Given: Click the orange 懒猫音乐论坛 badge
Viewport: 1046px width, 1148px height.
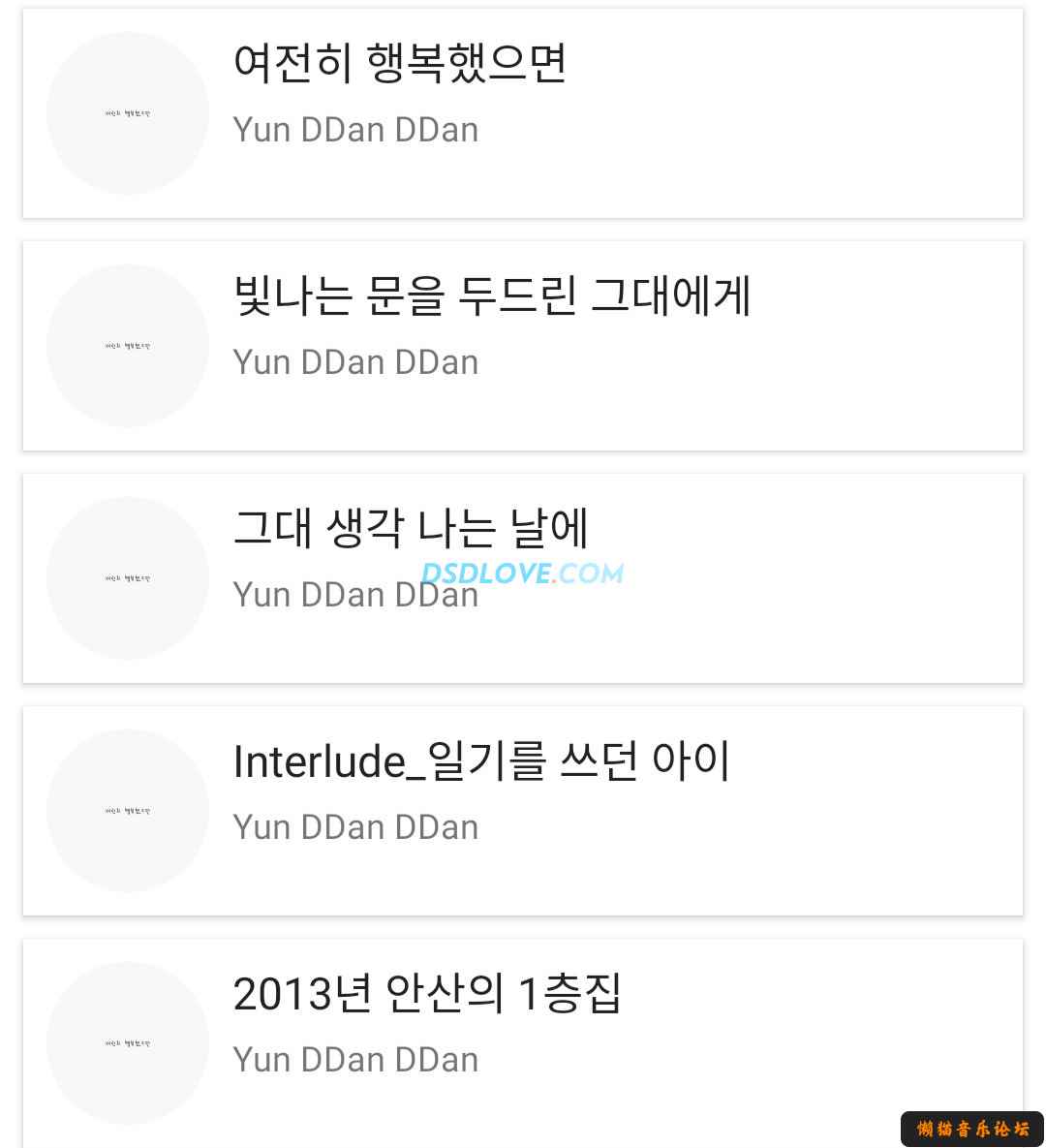Looking at the screenshot, I should coord(972,1129).
